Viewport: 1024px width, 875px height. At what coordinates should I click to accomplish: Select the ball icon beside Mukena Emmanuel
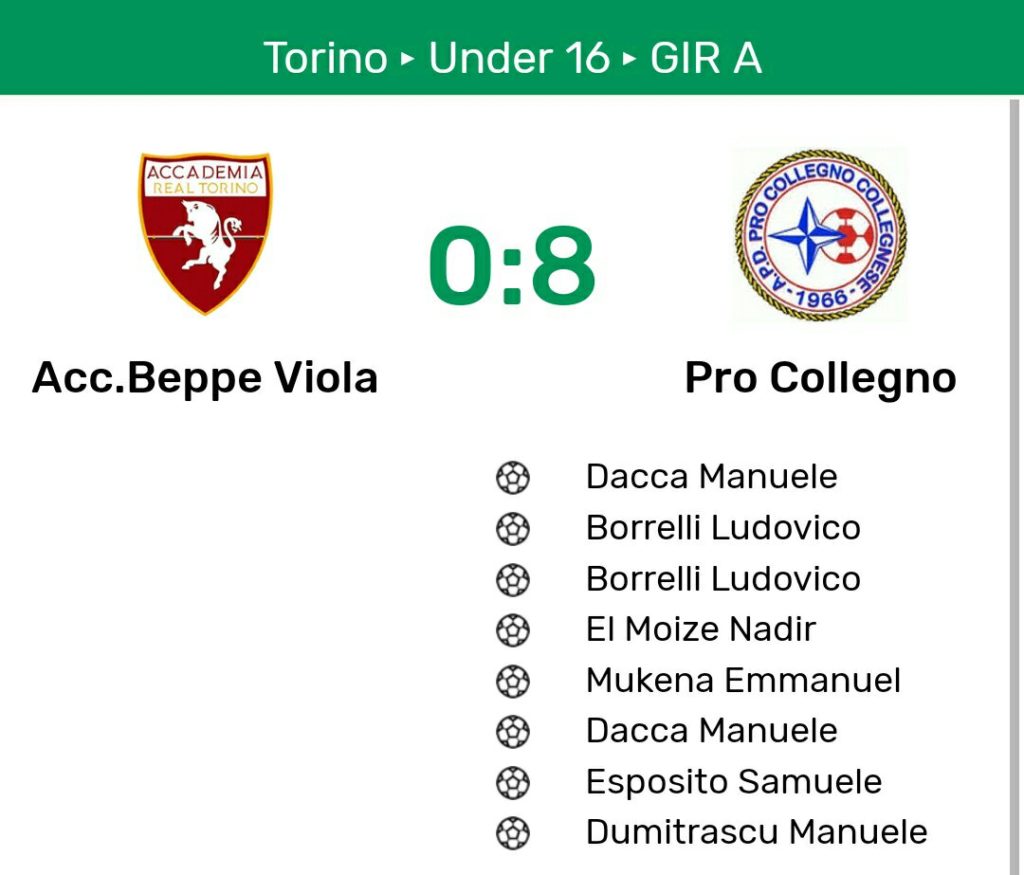click(x=513, y=681)
